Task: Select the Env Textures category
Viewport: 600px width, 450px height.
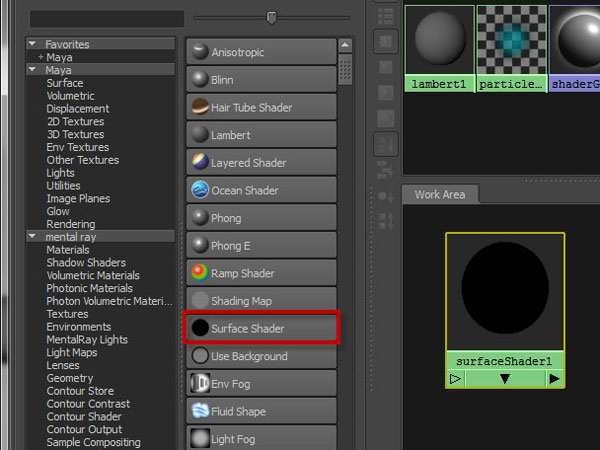Action: pos(78,147)
